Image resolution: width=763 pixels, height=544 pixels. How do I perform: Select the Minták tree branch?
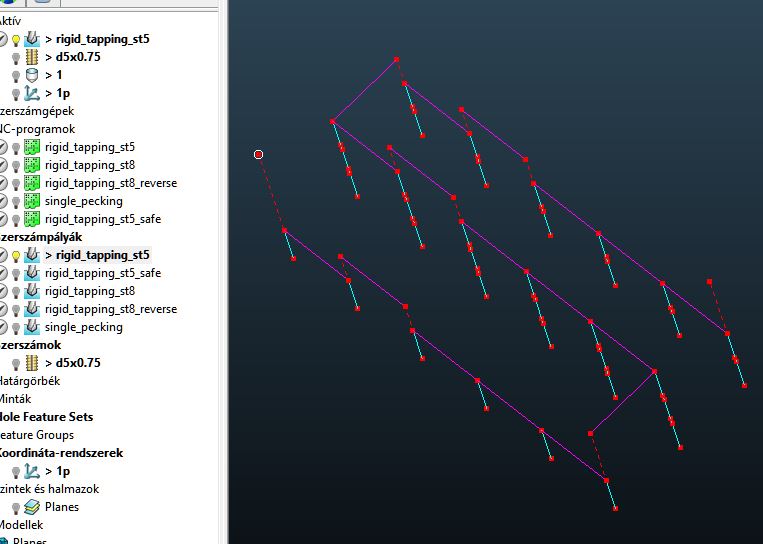[x=15, y=399]
